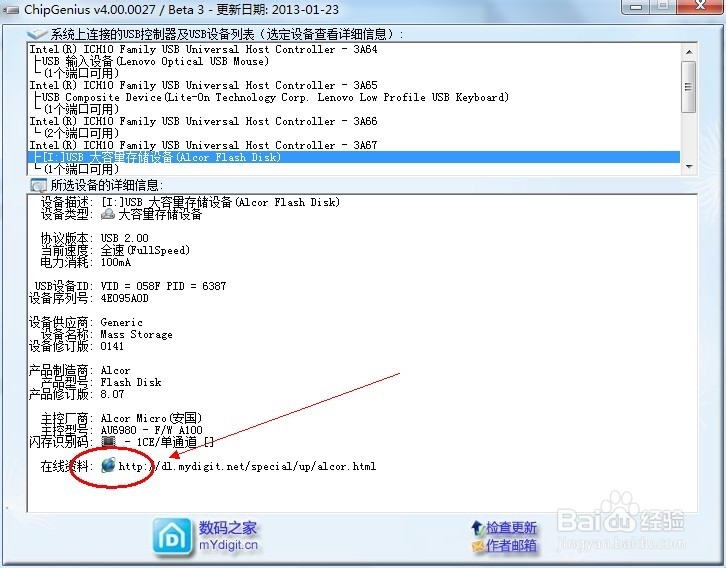Click the storage drive icon beside 大容量存储设备
Image resolution: width=726 pixels, height=568 pixels.
(108, 214)
